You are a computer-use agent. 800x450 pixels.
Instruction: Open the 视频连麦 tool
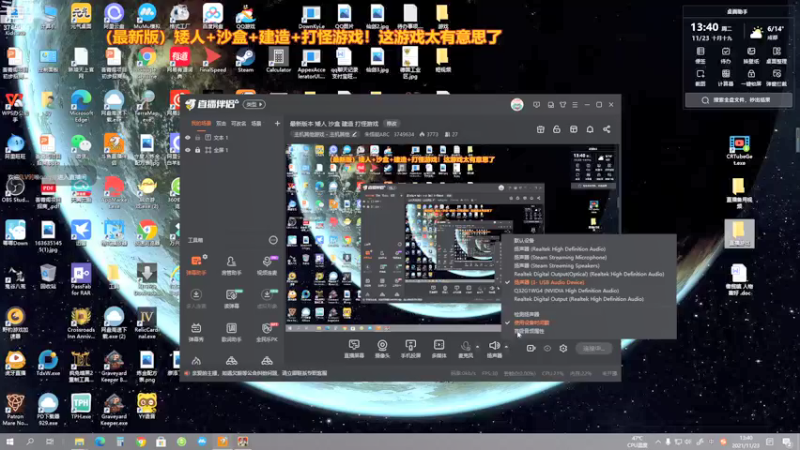pyautogui.click(x=267, y=265)
